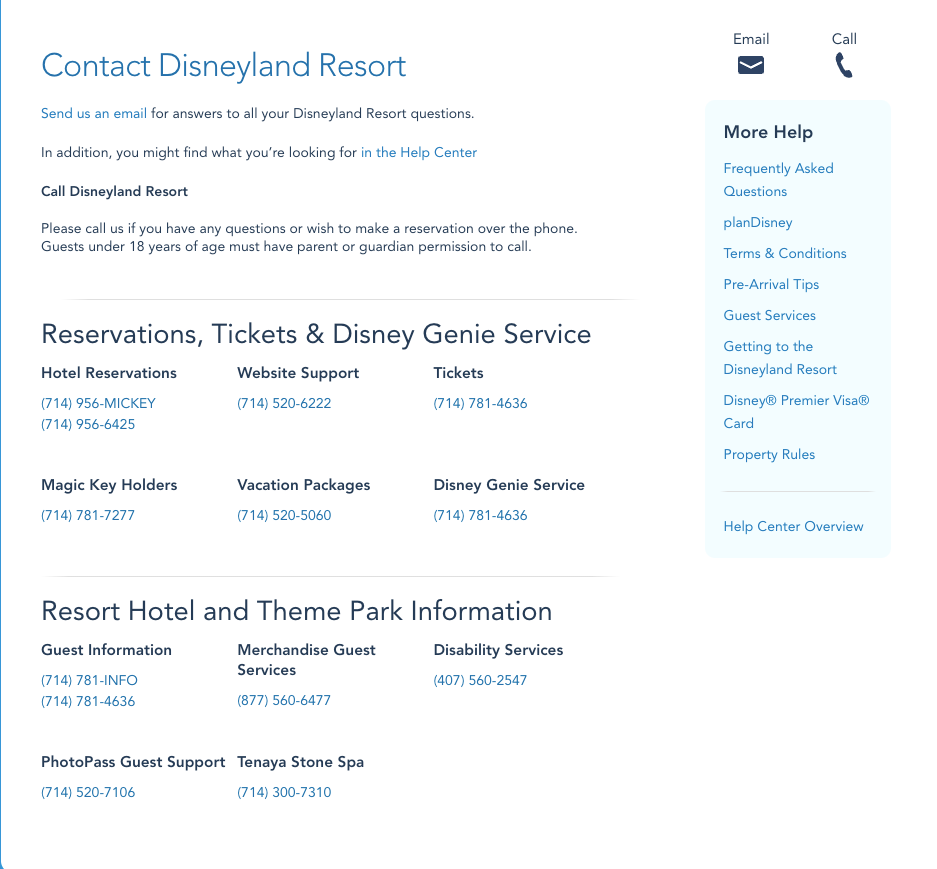
Task: View Pre-Arrival Tips
Action: pos(771,284)
